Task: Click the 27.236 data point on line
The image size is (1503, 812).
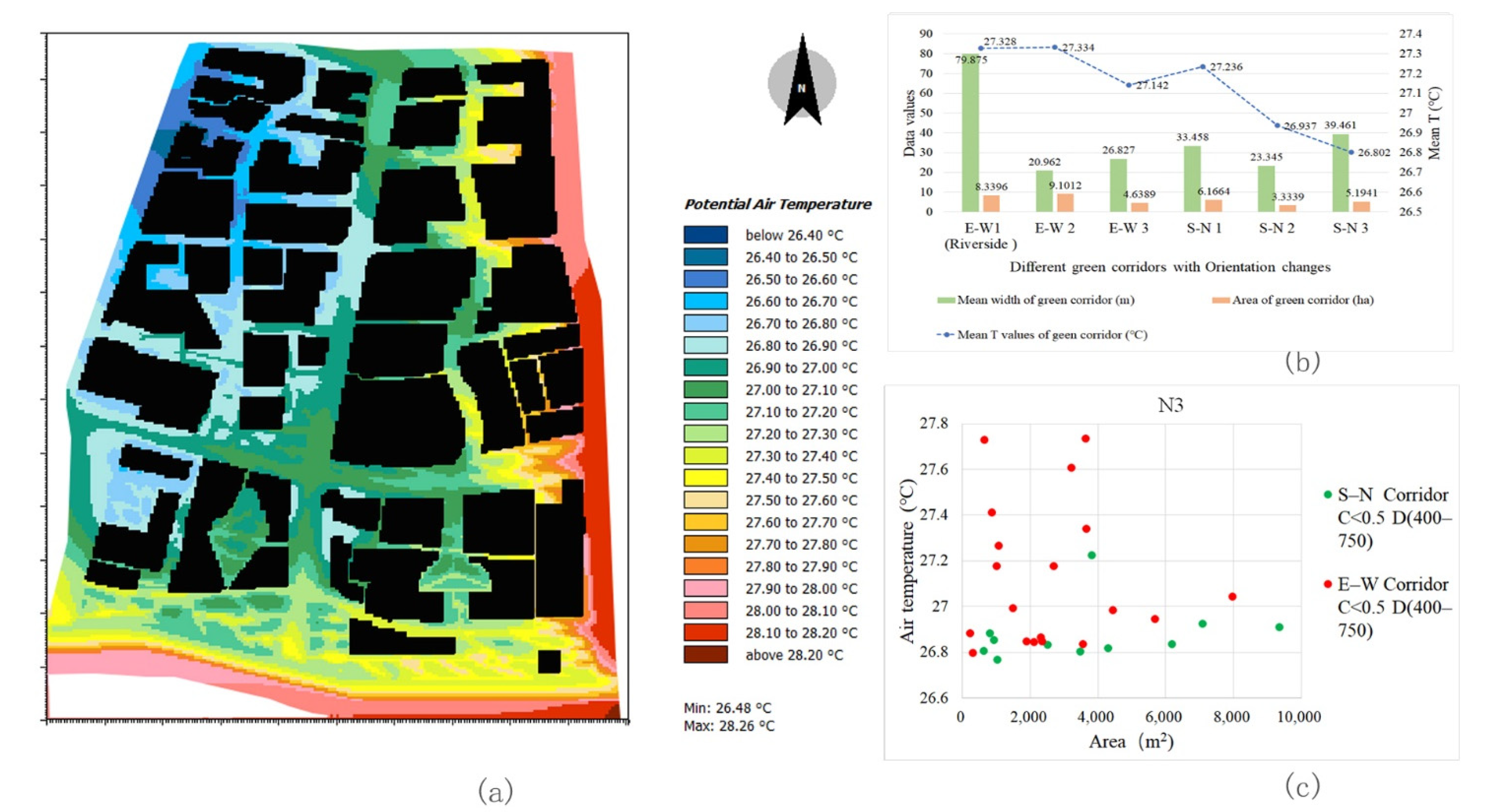Action: pos(1203,66)
